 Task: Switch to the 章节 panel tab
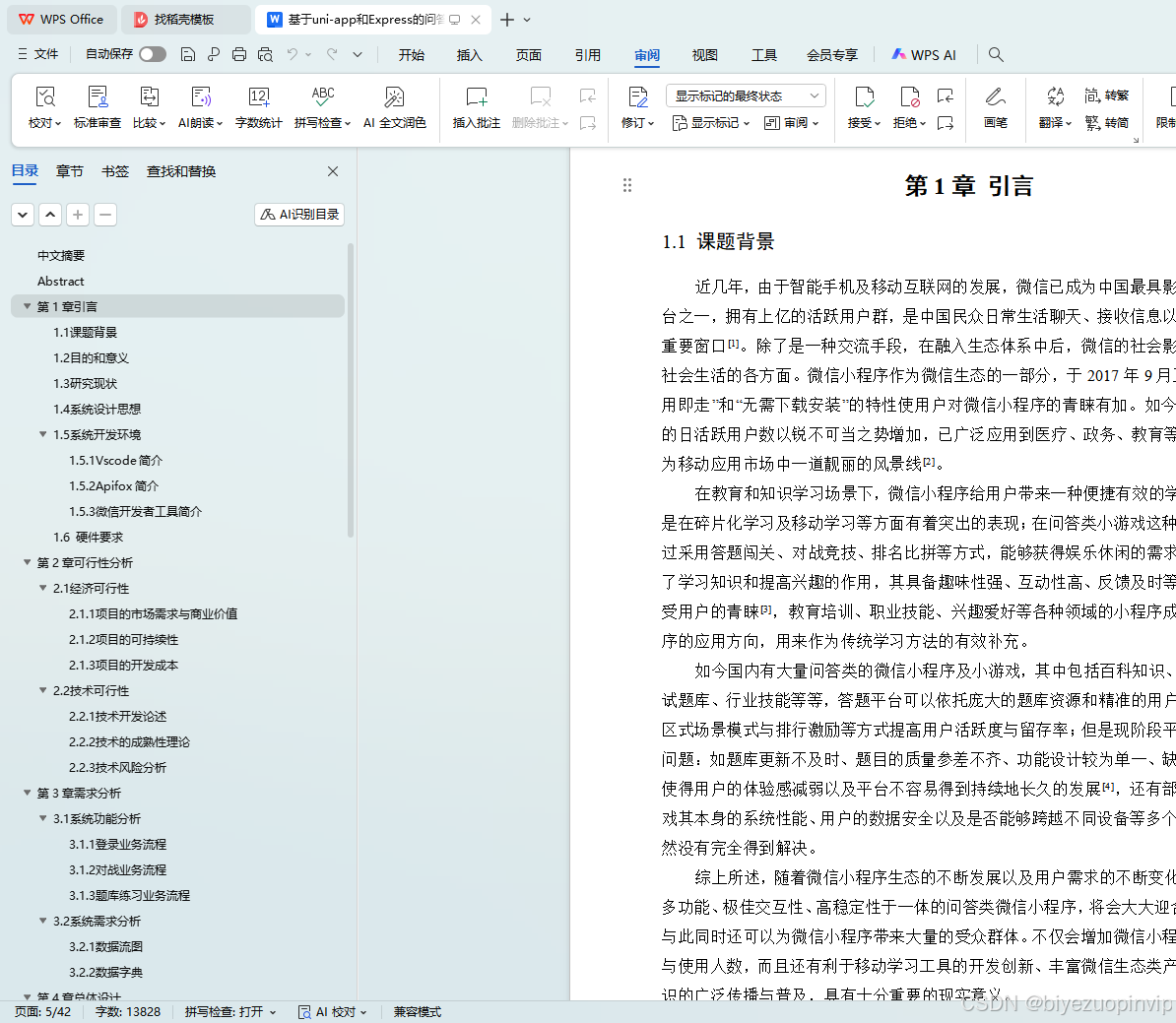[70, 171]
